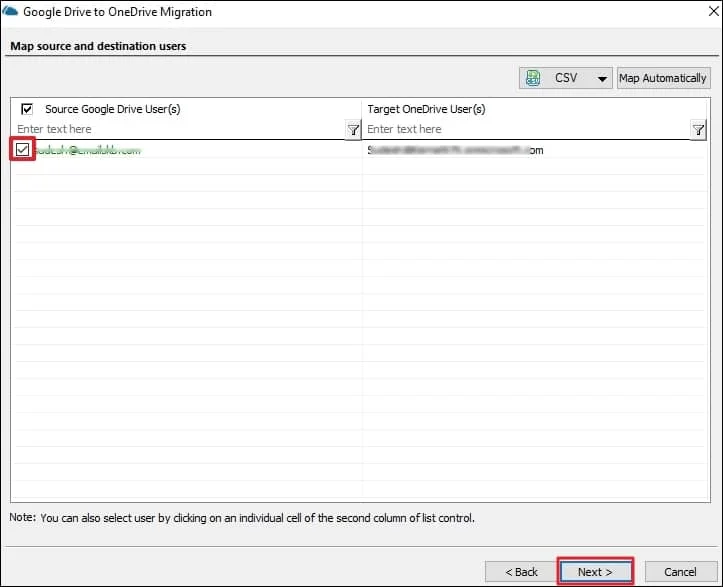Toggle the select-all Source Google Drive User(s) checkbox
The image size is (723, 587).
point(27,109)
